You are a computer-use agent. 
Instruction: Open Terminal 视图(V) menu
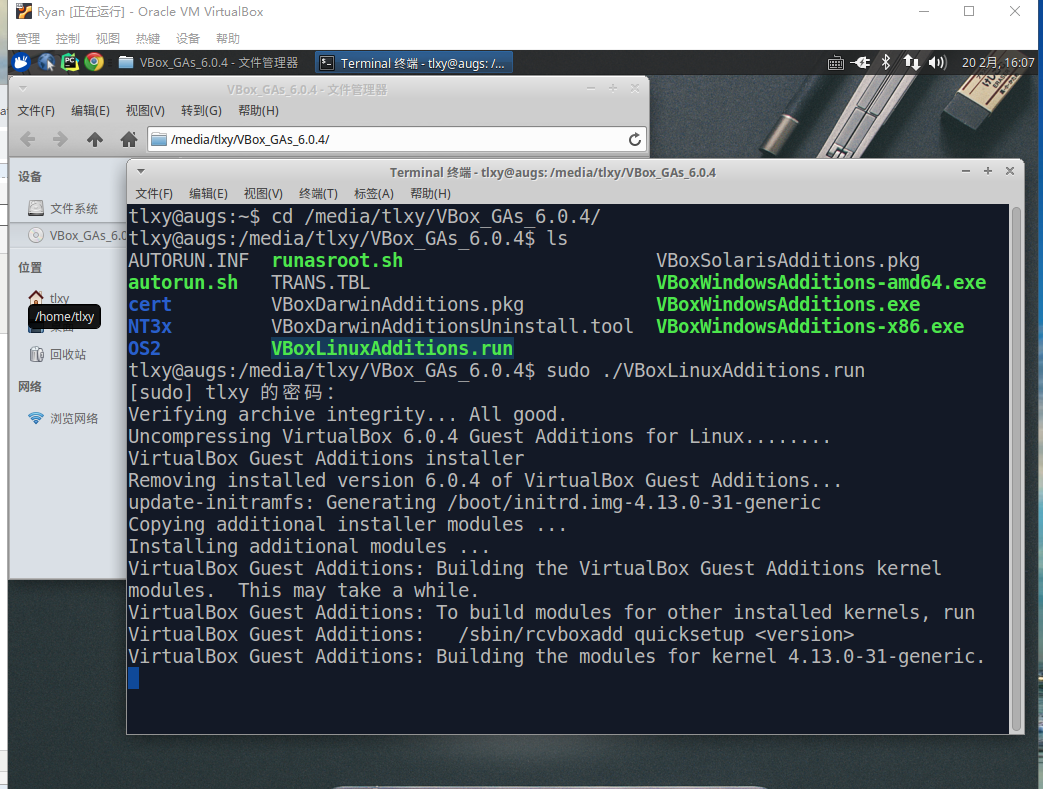263,194
